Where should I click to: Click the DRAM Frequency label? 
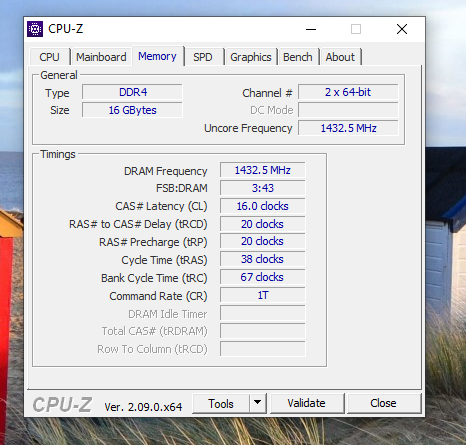166,171
